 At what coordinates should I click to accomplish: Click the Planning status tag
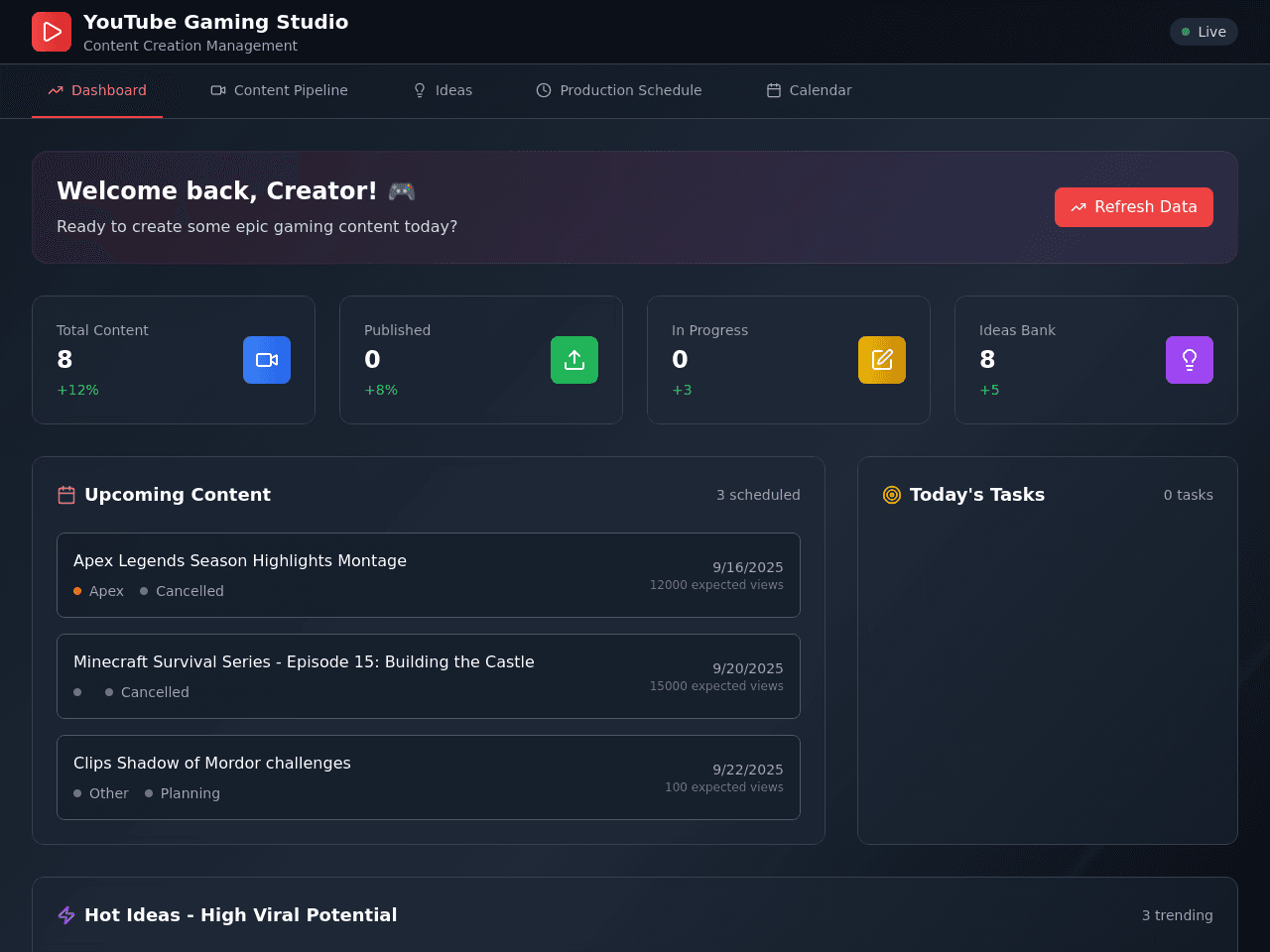point(183,793)
